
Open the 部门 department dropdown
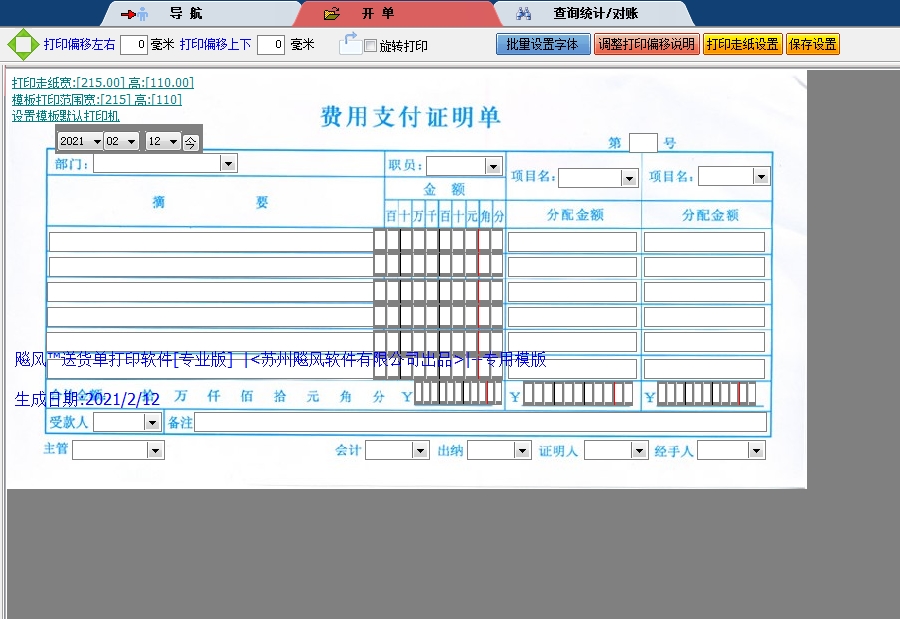coord(227,163)
